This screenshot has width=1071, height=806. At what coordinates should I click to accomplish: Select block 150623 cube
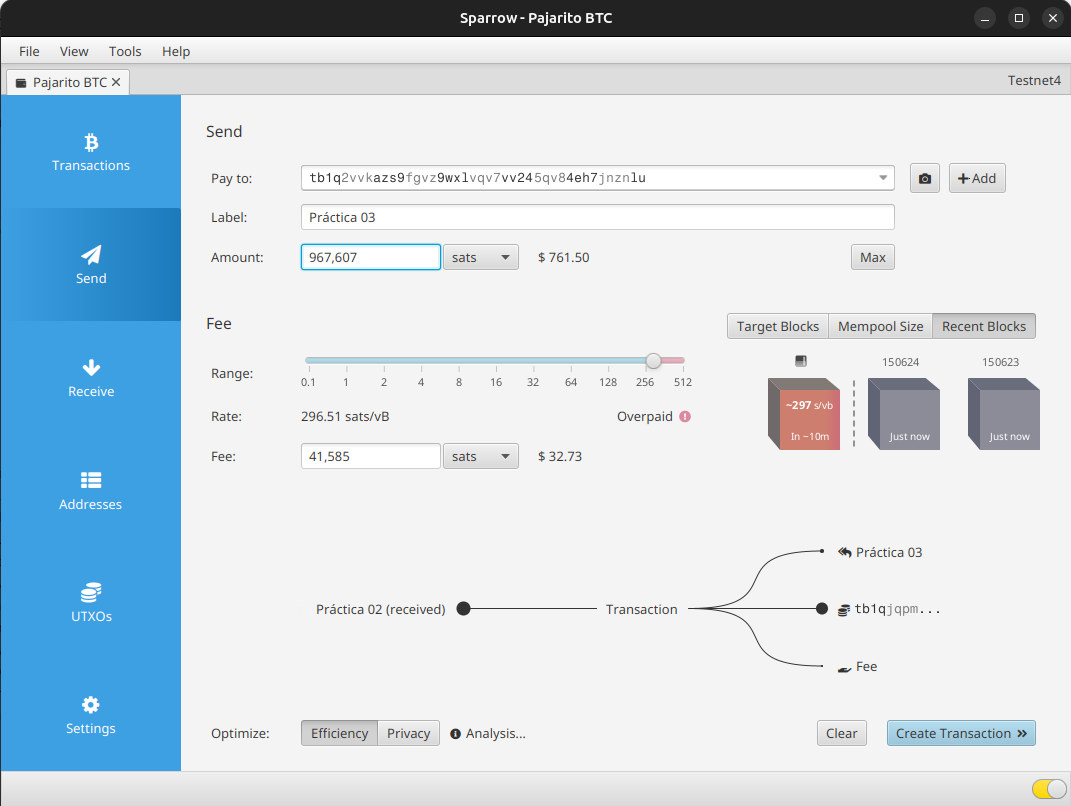(x=1004, y=414)
